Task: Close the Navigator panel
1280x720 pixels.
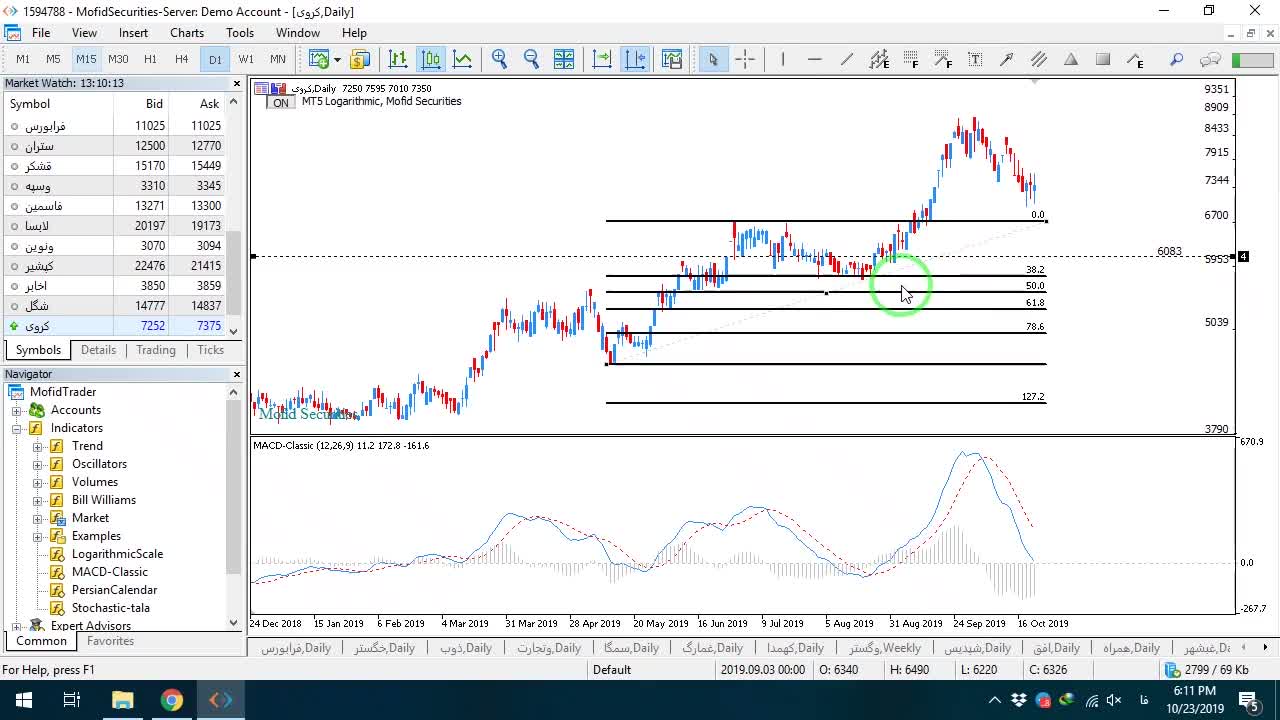Action: [x=236, y=374]
